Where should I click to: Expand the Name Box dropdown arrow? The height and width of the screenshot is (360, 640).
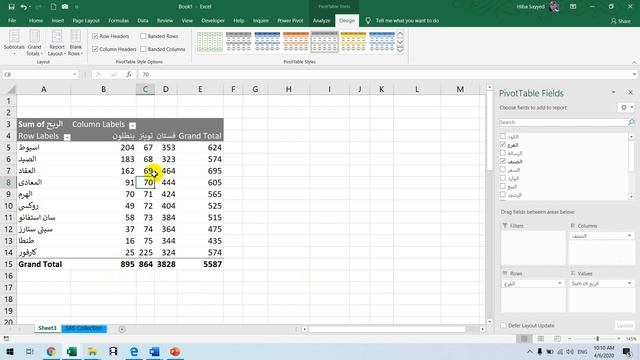pos(75,74)
